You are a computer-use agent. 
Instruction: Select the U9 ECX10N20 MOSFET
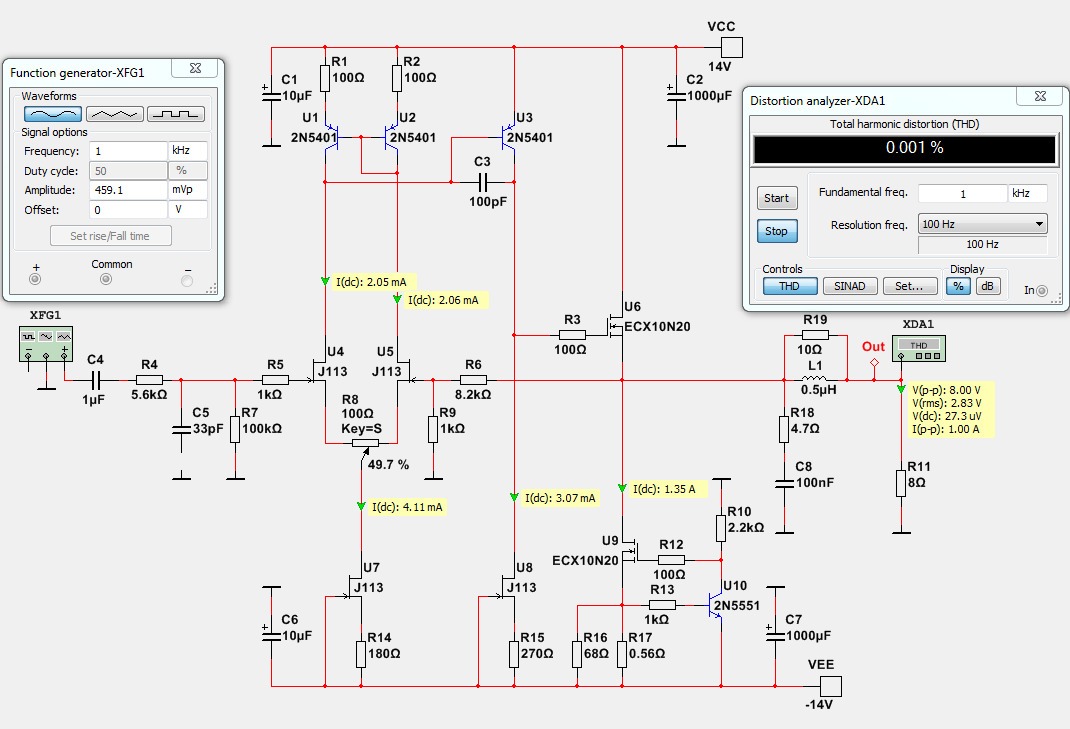[x=628, y=550]
